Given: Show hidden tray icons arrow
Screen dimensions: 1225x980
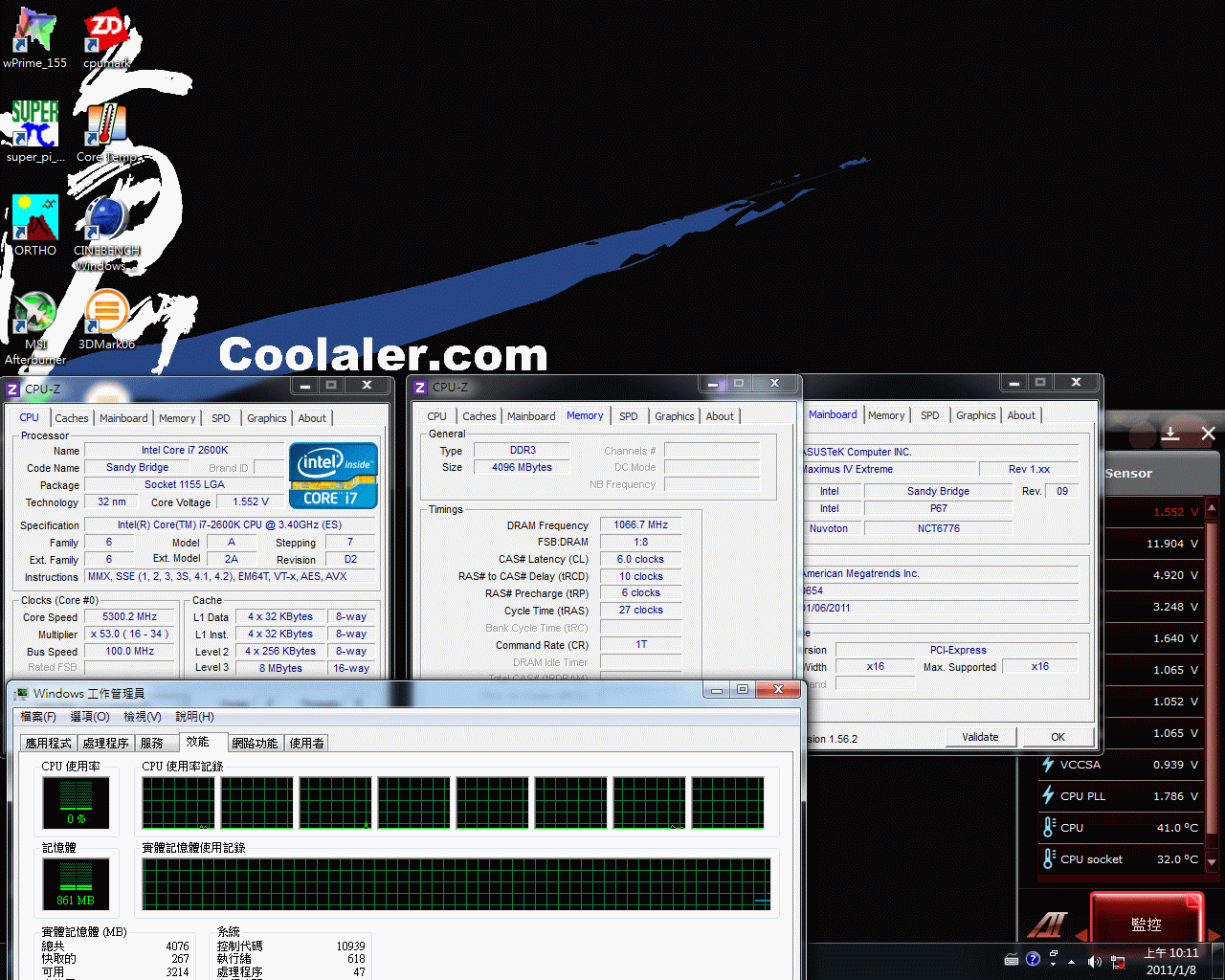Looking at the screenshot, I should [x=1071, y=962].
